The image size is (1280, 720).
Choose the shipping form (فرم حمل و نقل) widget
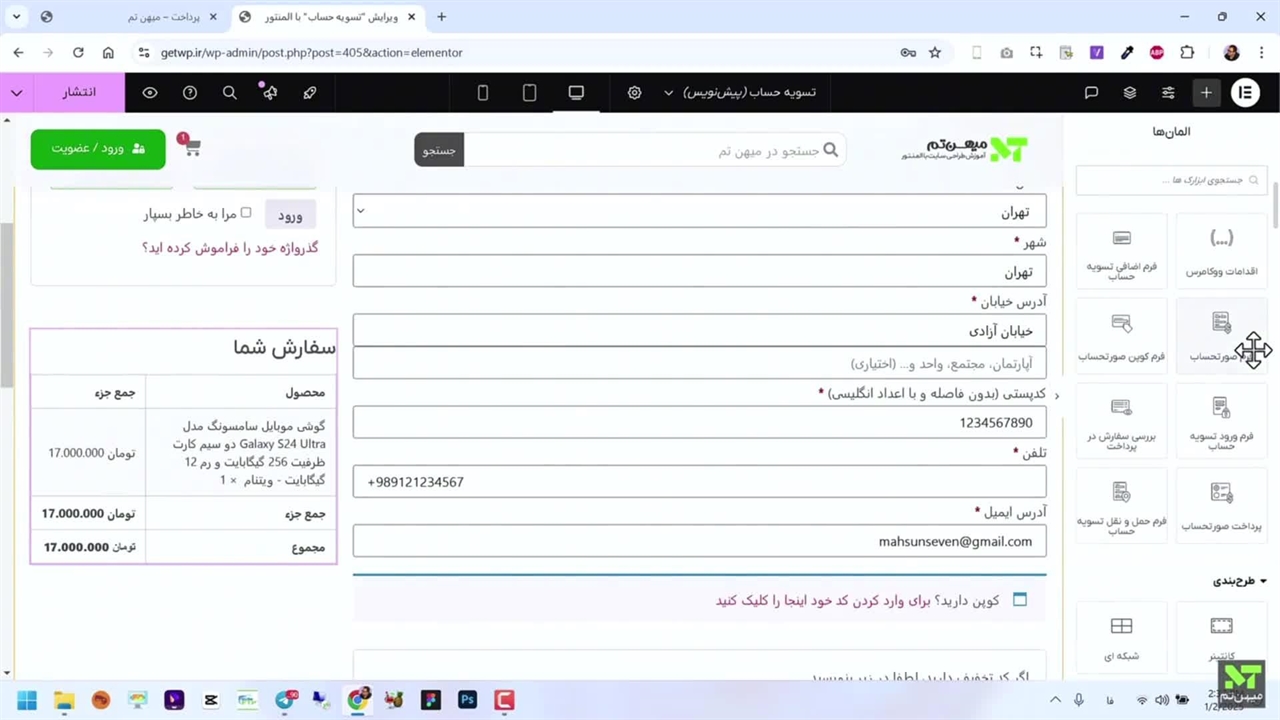1121,505
